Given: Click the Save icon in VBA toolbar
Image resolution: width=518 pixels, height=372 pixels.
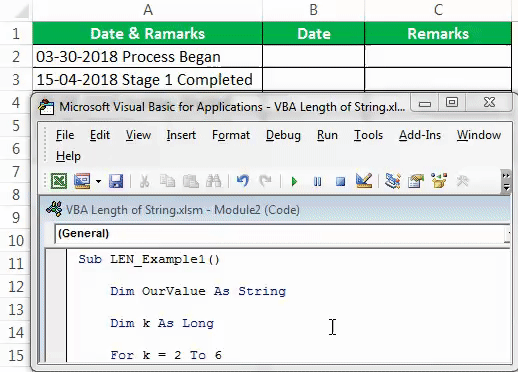Looking at the screenshot, I should [116, 181].
